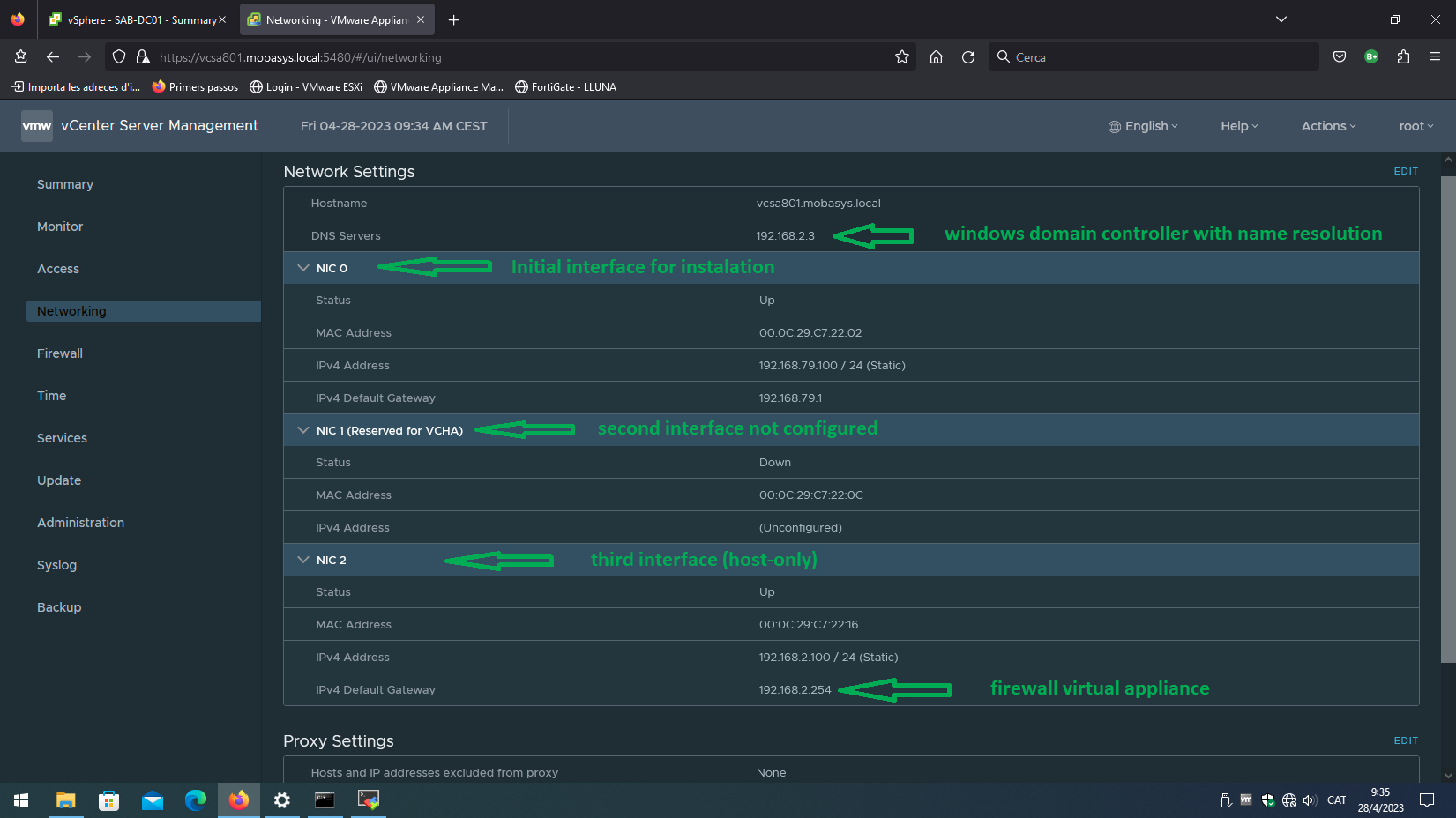The width and height of the screenshot is (1456, 818).
Task: Open the Save to Pocket icon
Action: [1340, 57]
